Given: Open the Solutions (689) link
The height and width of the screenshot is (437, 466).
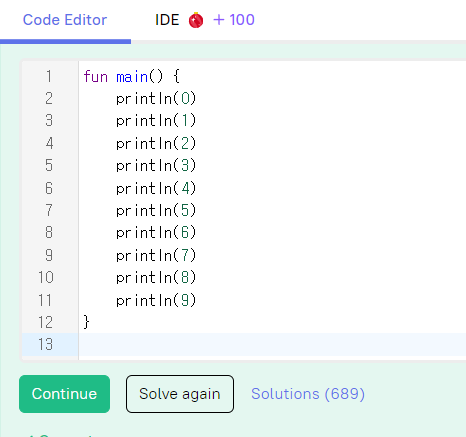Looking at the screenshot, I should click(x=308, y=394).
